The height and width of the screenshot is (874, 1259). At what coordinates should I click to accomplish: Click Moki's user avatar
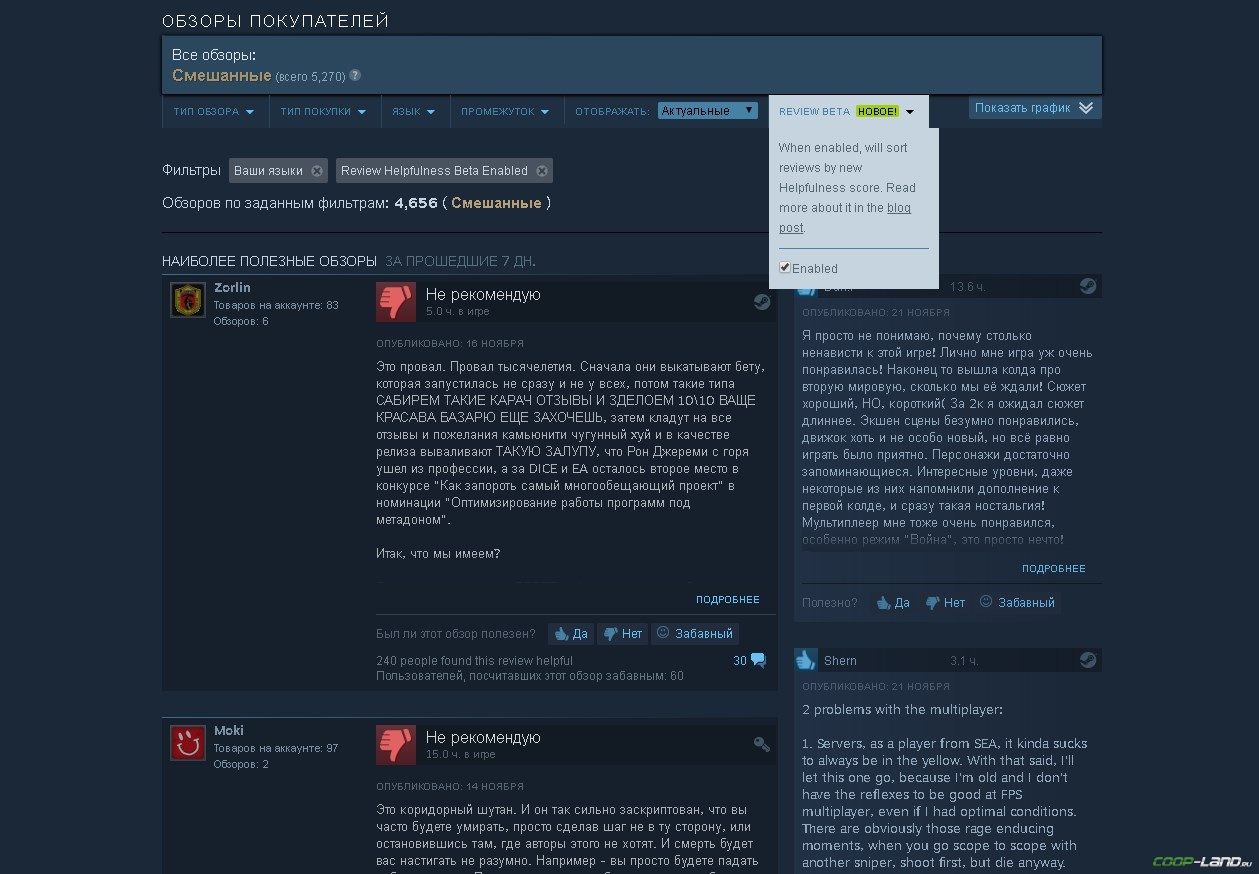pos(187,742)
